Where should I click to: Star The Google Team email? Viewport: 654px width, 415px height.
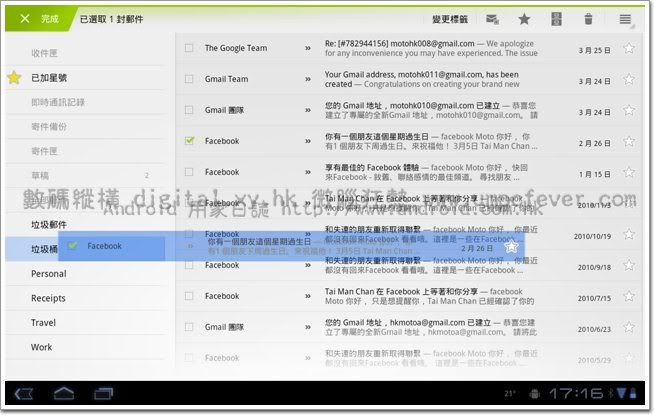pyautogui.click(x=628, y=48)
